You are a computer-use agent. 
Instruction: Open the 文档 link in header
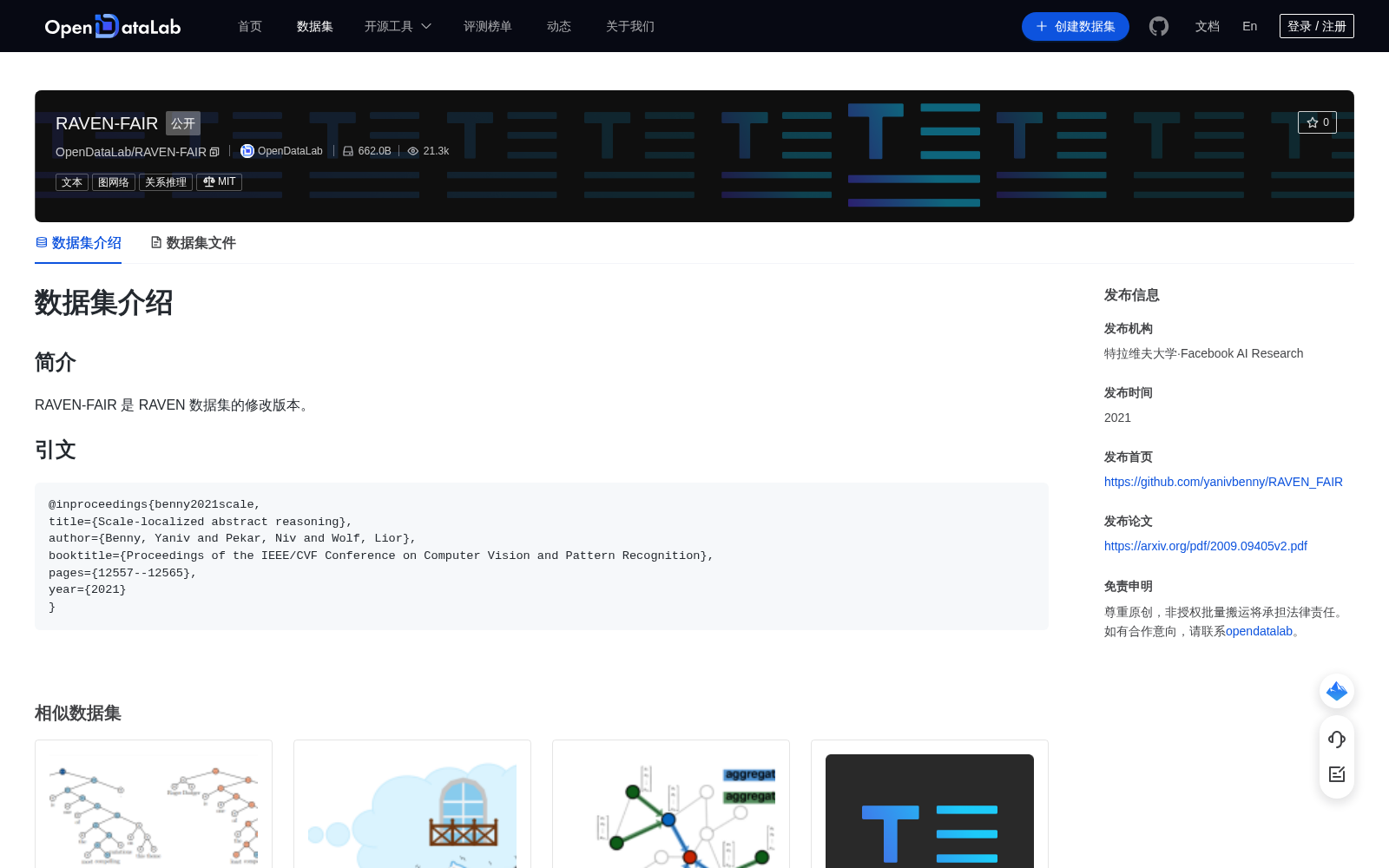pyautogui.click(x=1208, y=26)
